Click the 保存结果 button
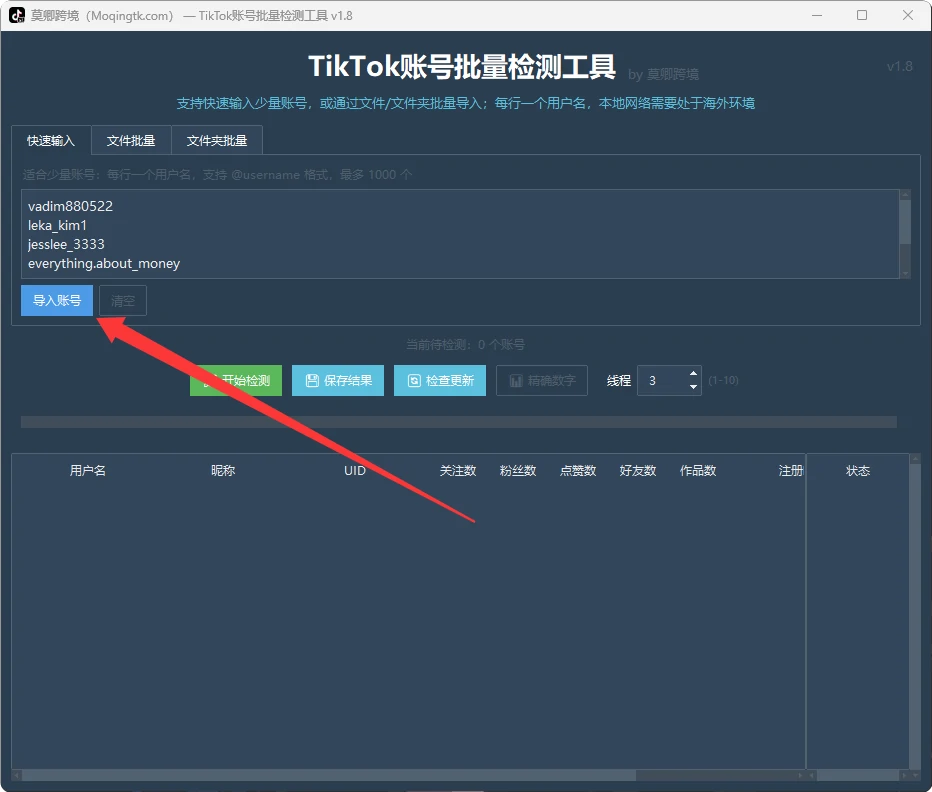 tap(338, 381)
